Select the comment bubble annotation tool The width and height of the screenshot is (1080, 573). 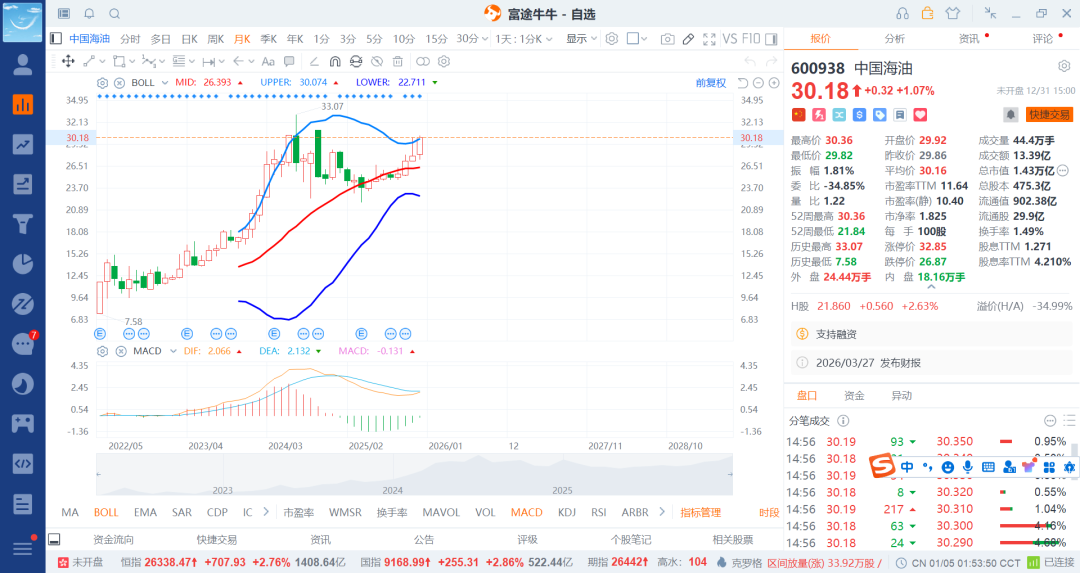(x=289, y=61)
